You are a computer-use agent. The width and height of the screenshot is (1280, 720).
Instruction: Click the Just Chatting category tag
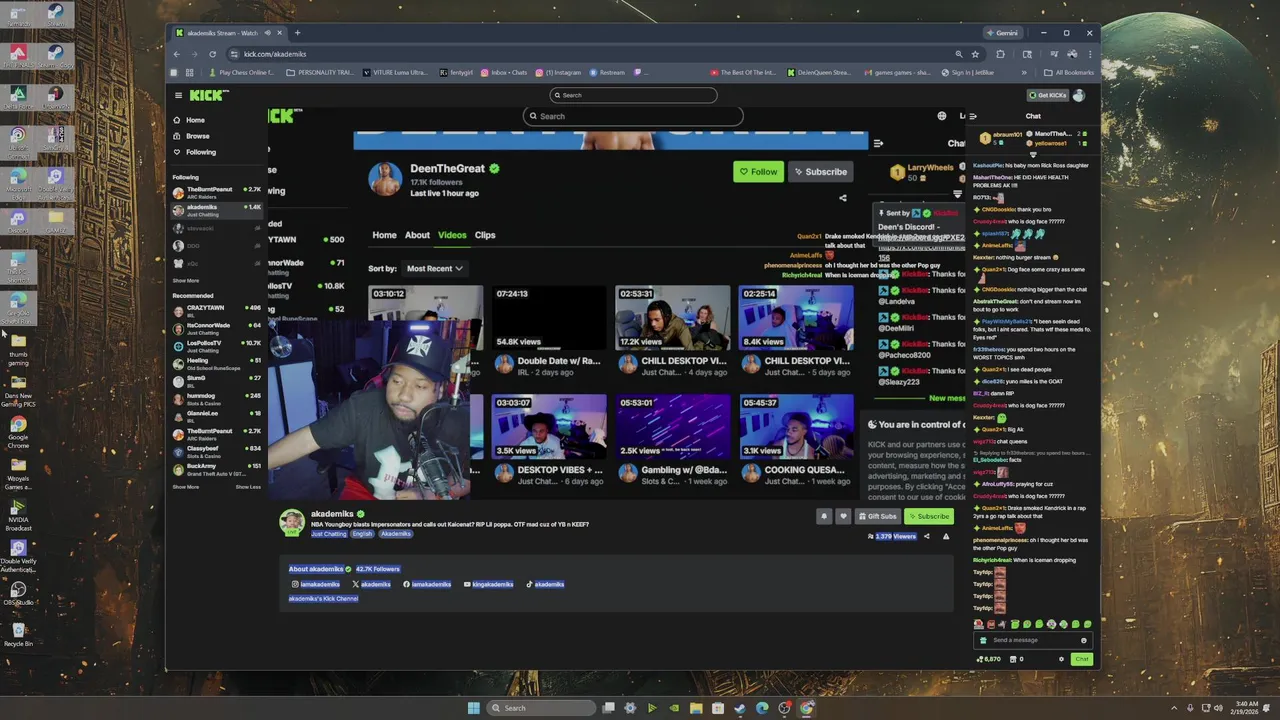click(328, 534)
